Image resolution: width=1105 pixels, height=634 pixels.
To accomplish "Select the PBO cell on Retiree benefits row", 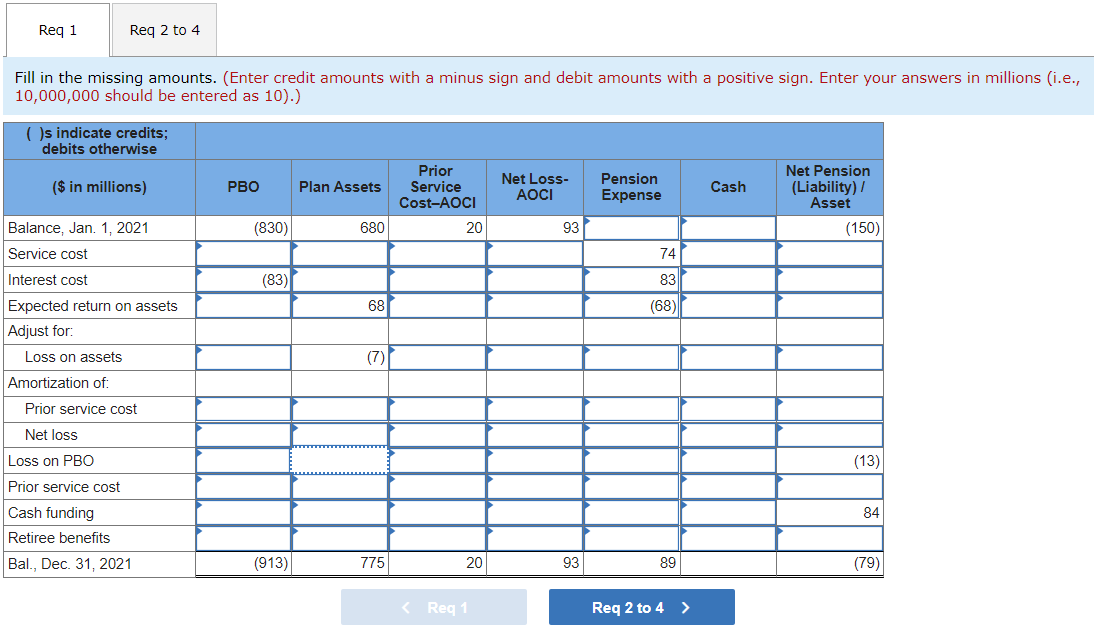I will click(242, 537).
